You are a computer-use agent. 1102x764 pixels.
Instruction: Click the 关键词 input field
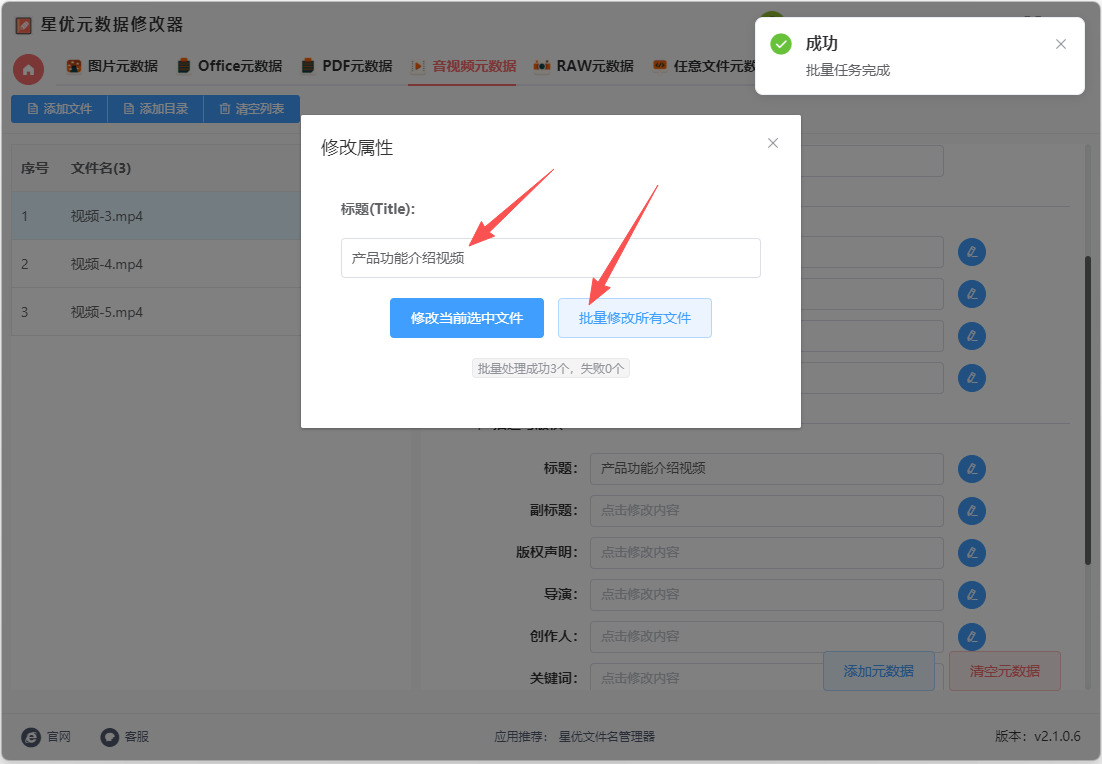(706, 678)
